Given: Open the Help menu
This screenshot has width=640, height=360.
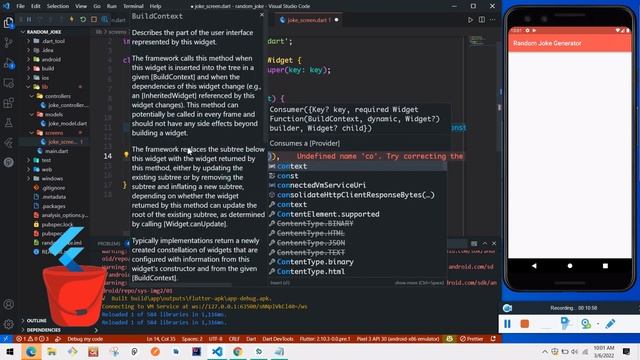Looking at the screenshot, I should (x=155, y=6).
